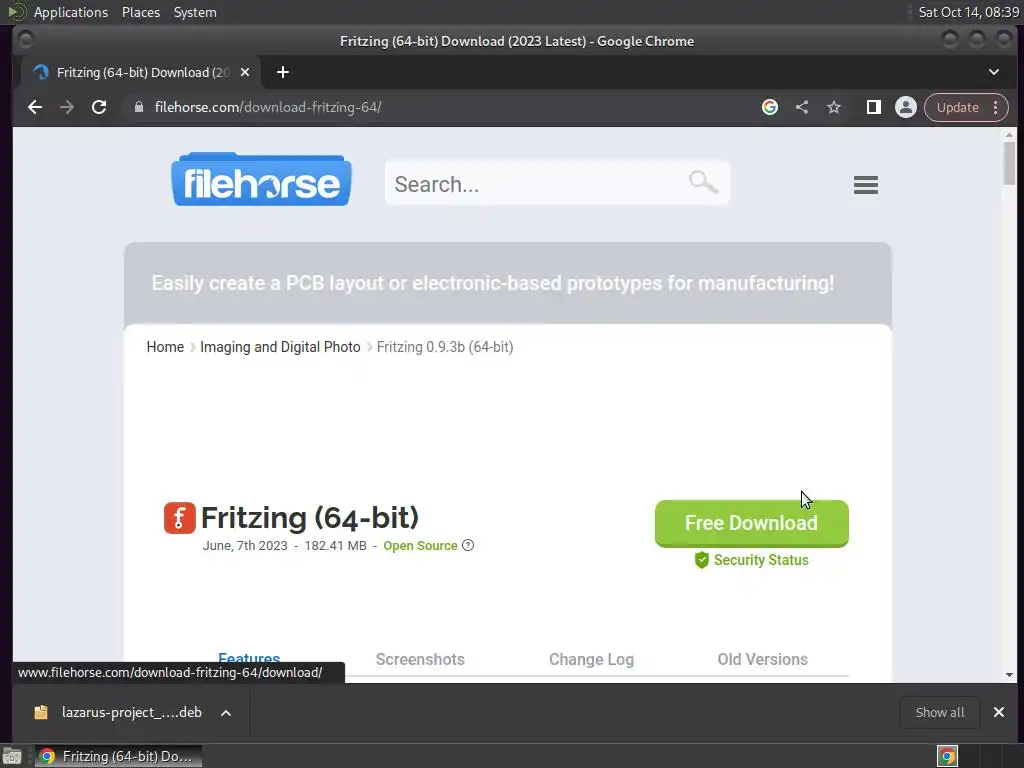Click the page vertical scrollbar thumb

click(1010, 163)
